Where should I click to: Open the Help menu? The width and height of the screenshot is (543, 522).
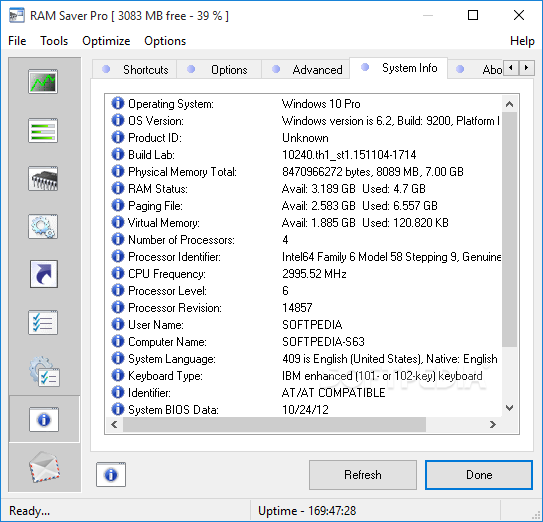click(522, 41)
